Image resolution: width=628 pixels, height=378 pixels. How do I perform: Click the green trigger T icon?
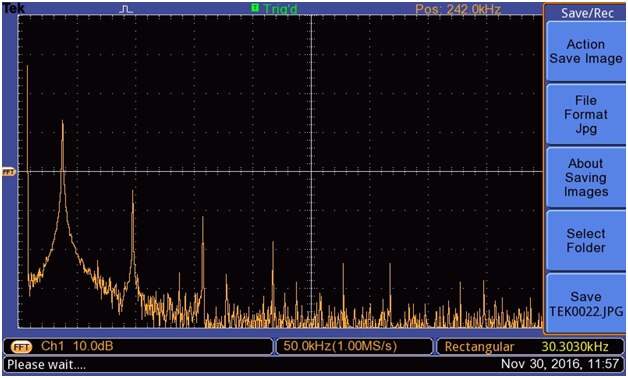[x=255, y=7]
